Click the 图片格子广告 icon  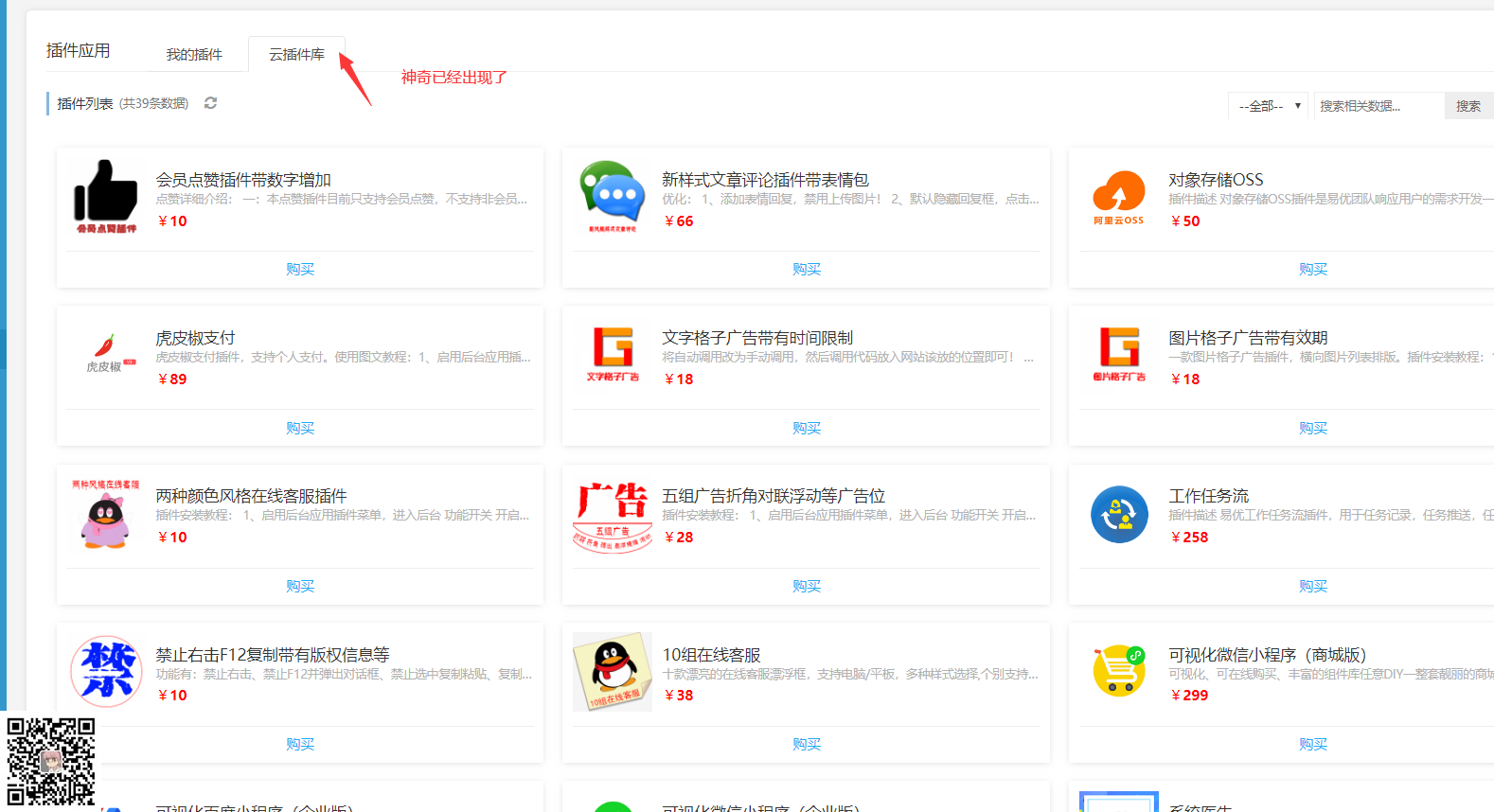coord(1119,354)
